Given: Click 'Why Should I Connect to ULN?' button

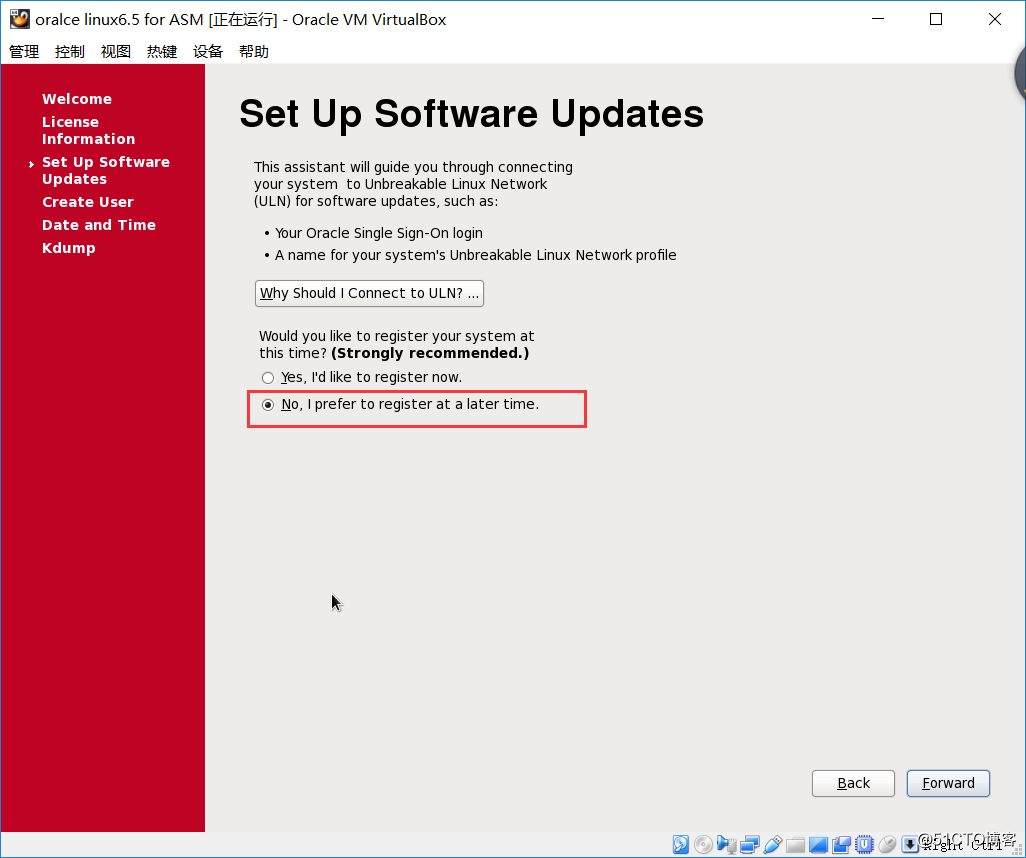Looking at the screenshot, I should point(369,293).
